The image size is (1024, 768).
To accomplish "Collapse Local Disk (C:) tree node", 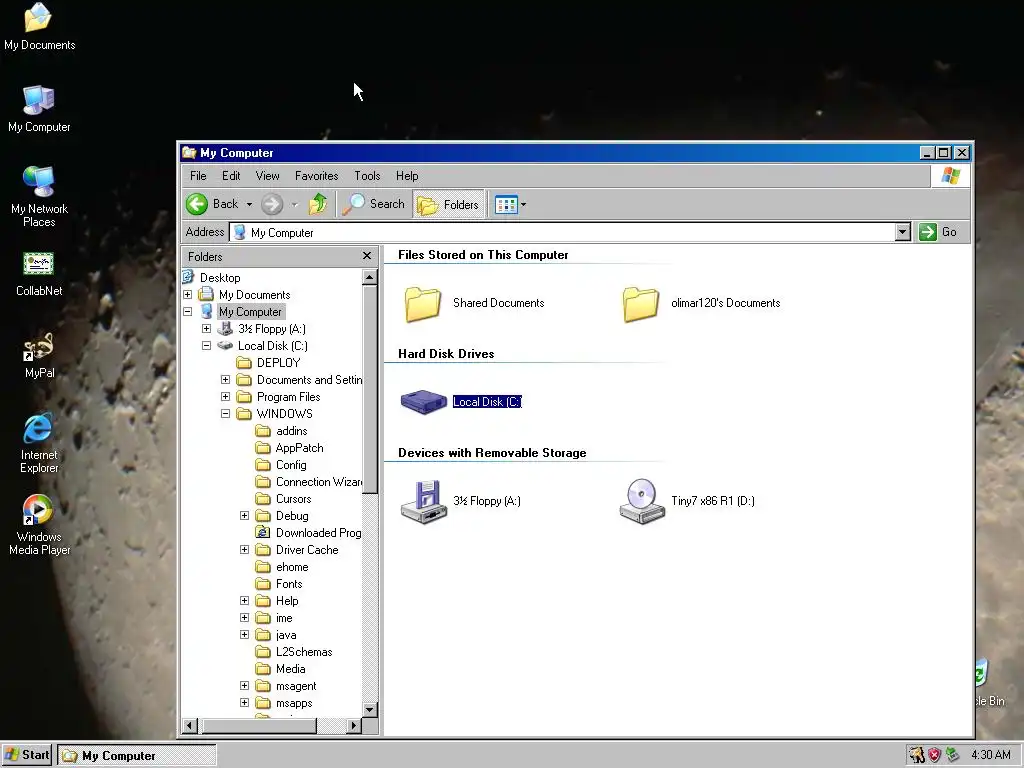I will [206, 345].
